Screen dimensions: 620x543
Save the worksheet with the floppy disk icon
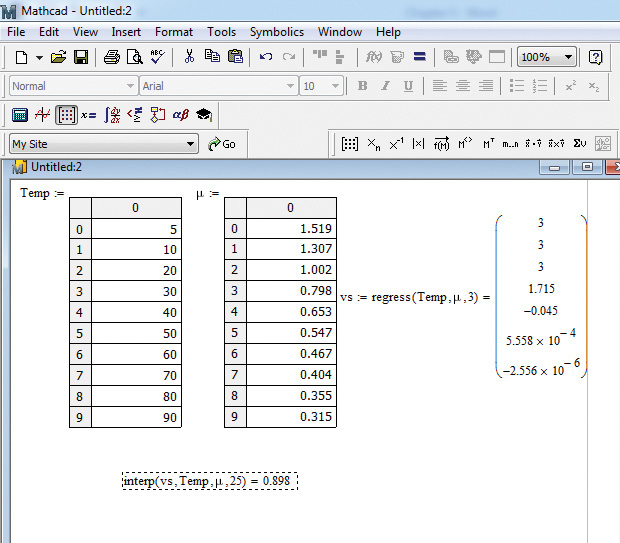pyautogui.click(x=81, y=57)
